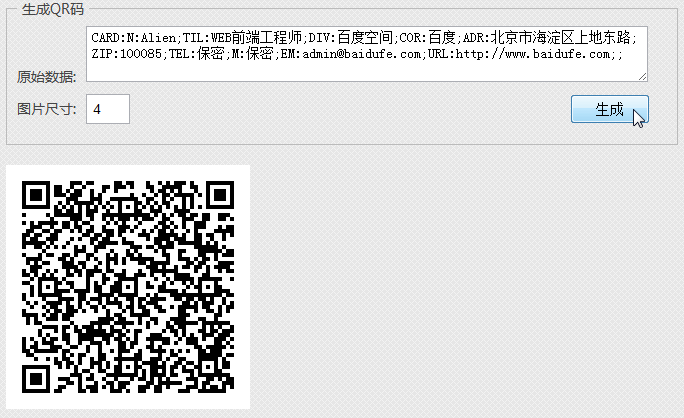
Task: Click into the 图片尺寸 size field
Action: tap(108, 109)
